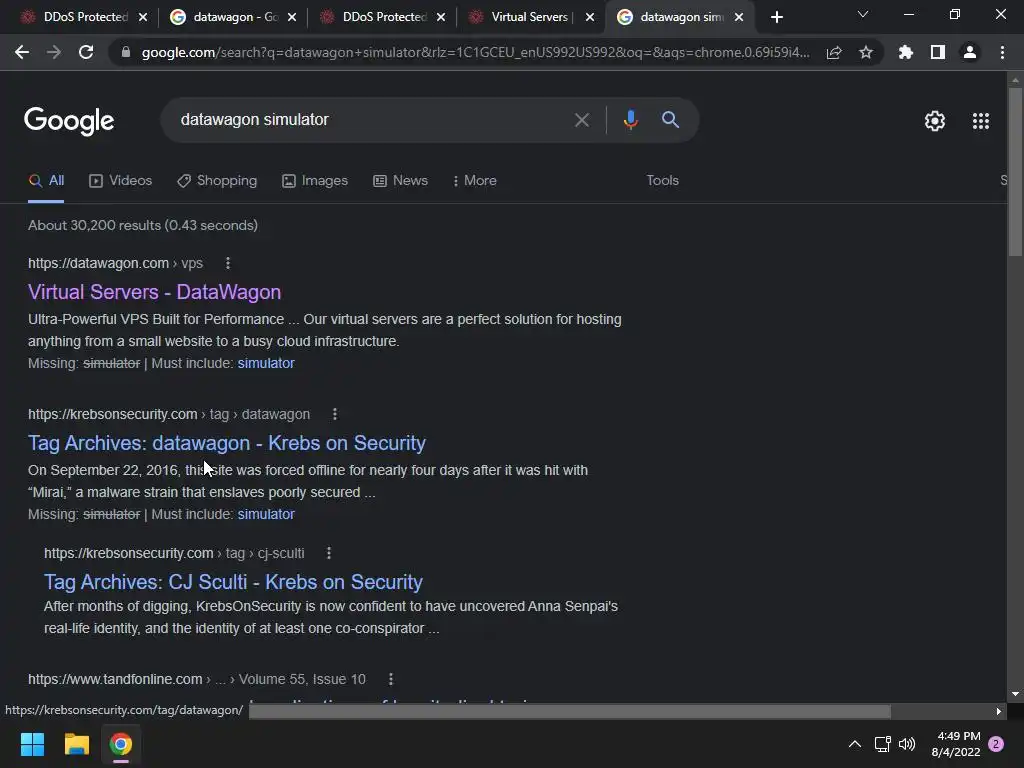Click the browser address bar URL
Image resolution: width=1024 pixels, height=768 pixels.
[475, 52]
